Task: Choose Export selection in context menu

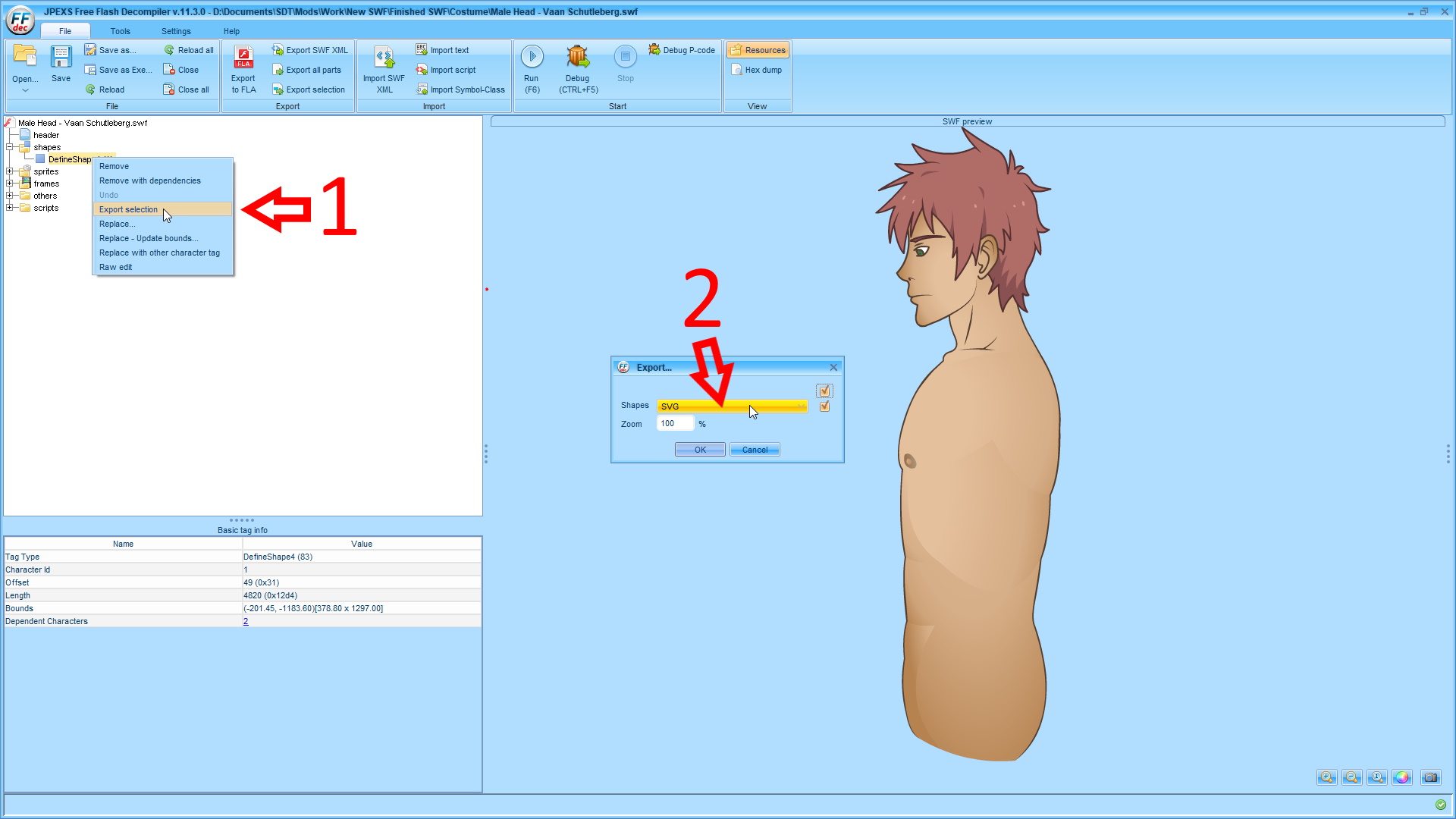Action: coord(129,209)
